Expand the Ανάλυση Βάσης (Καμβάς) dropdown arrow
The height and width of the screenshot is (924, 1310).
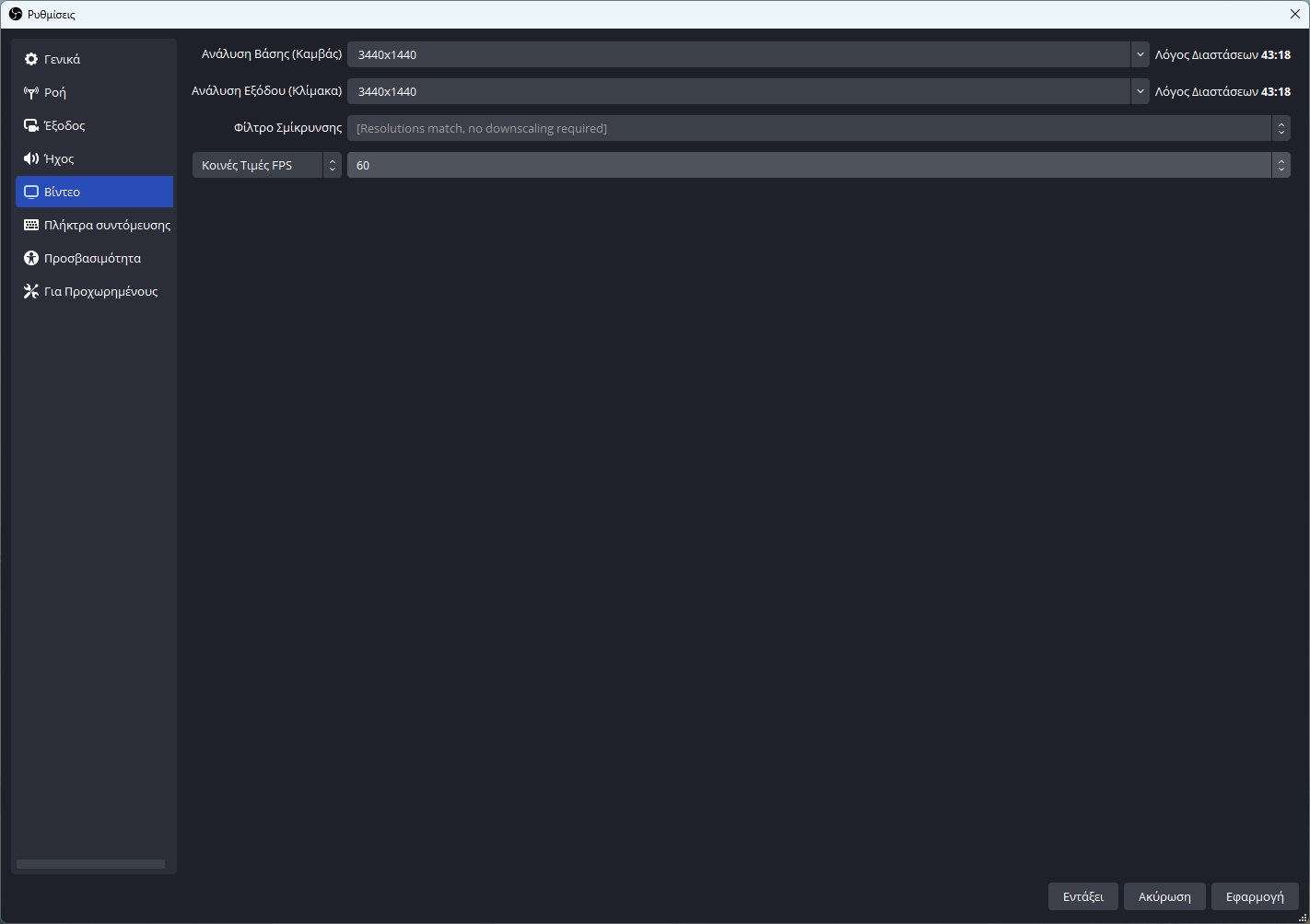pyautogui.click(x=1140, y=54)
